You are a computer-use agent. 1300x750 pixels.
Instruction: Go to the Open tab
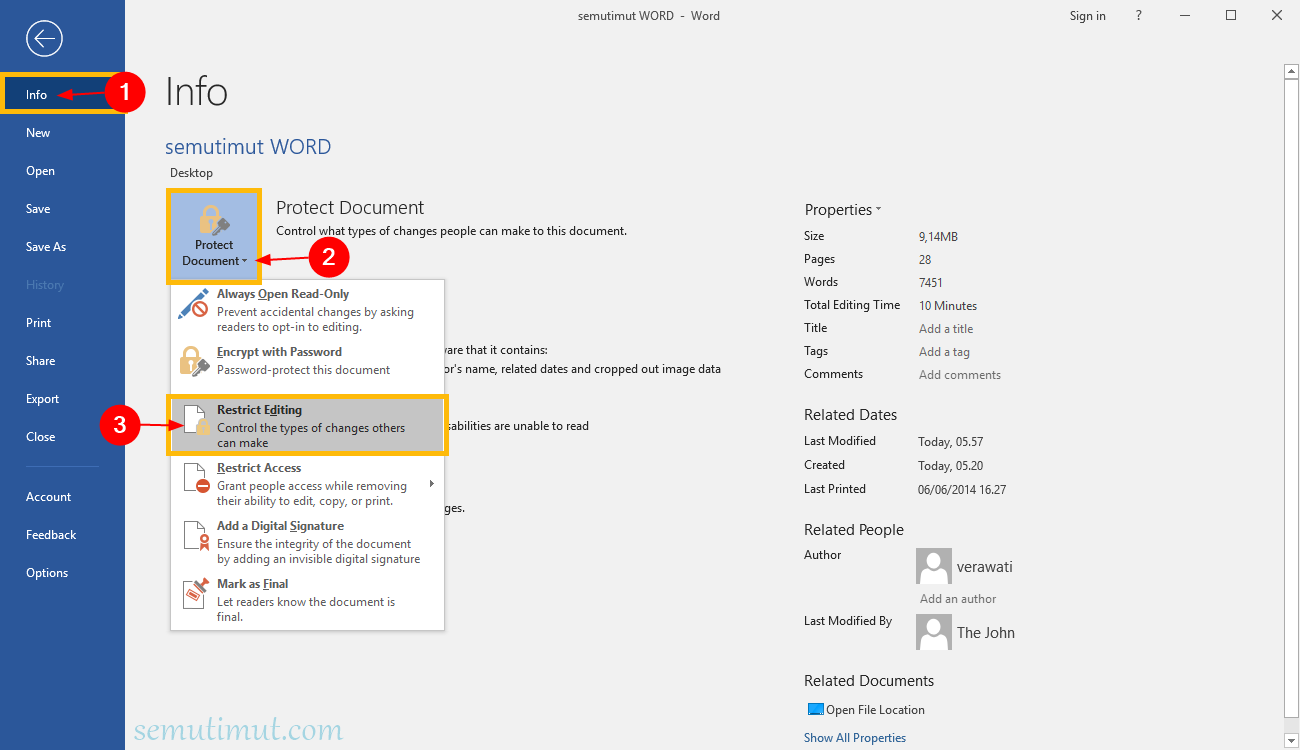[62, 171]
